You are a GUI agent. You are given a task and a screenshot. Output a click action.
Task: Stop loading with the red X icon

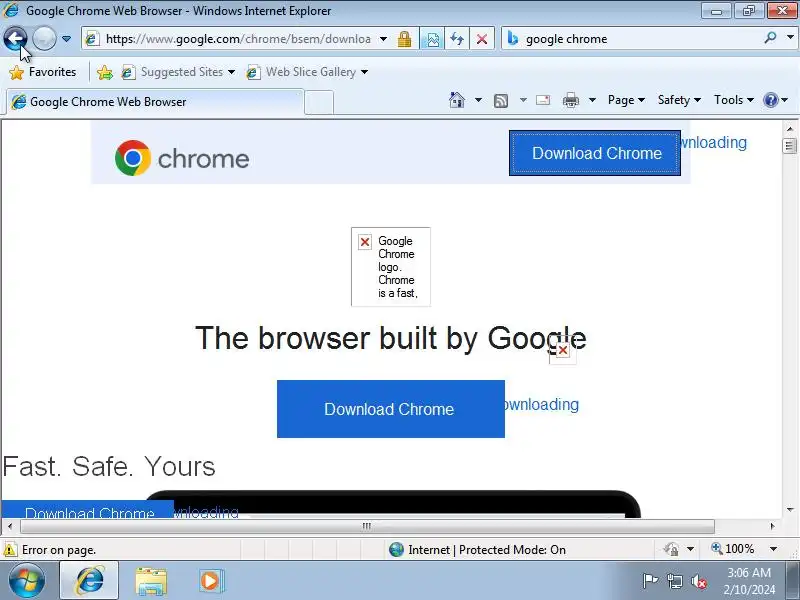(482, 39)
